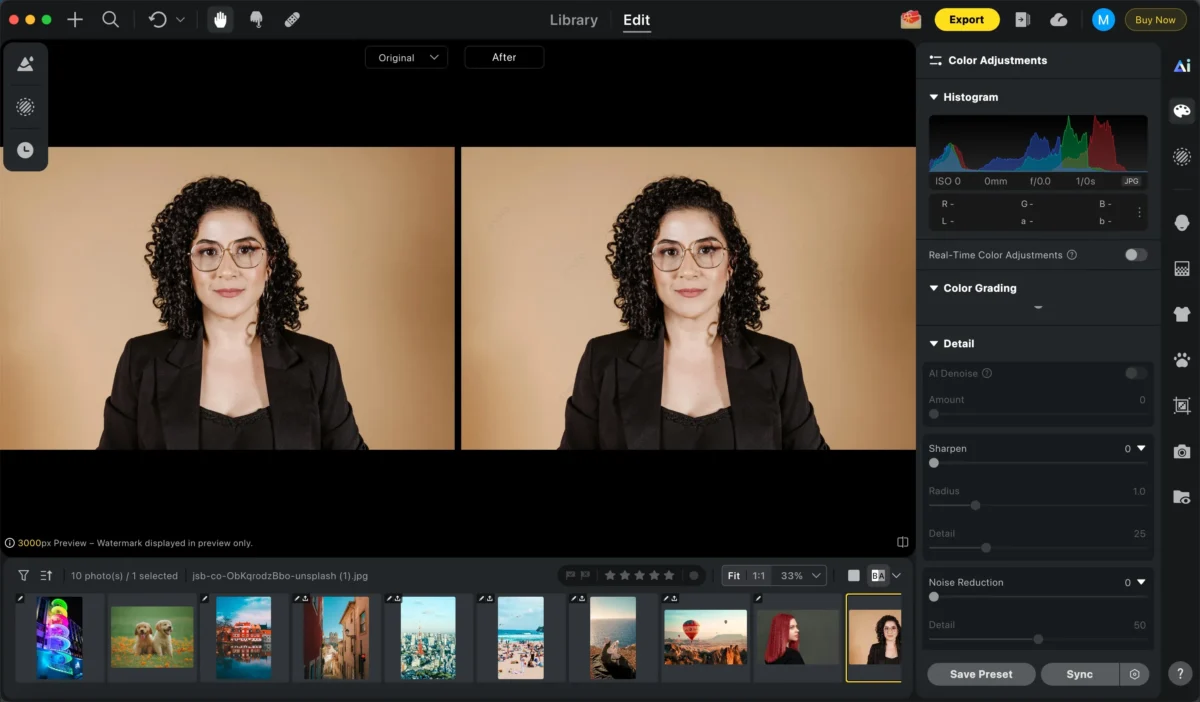Switch to the Library tab
Viewport: 1200px width, 702px height.
pos(573,19)
